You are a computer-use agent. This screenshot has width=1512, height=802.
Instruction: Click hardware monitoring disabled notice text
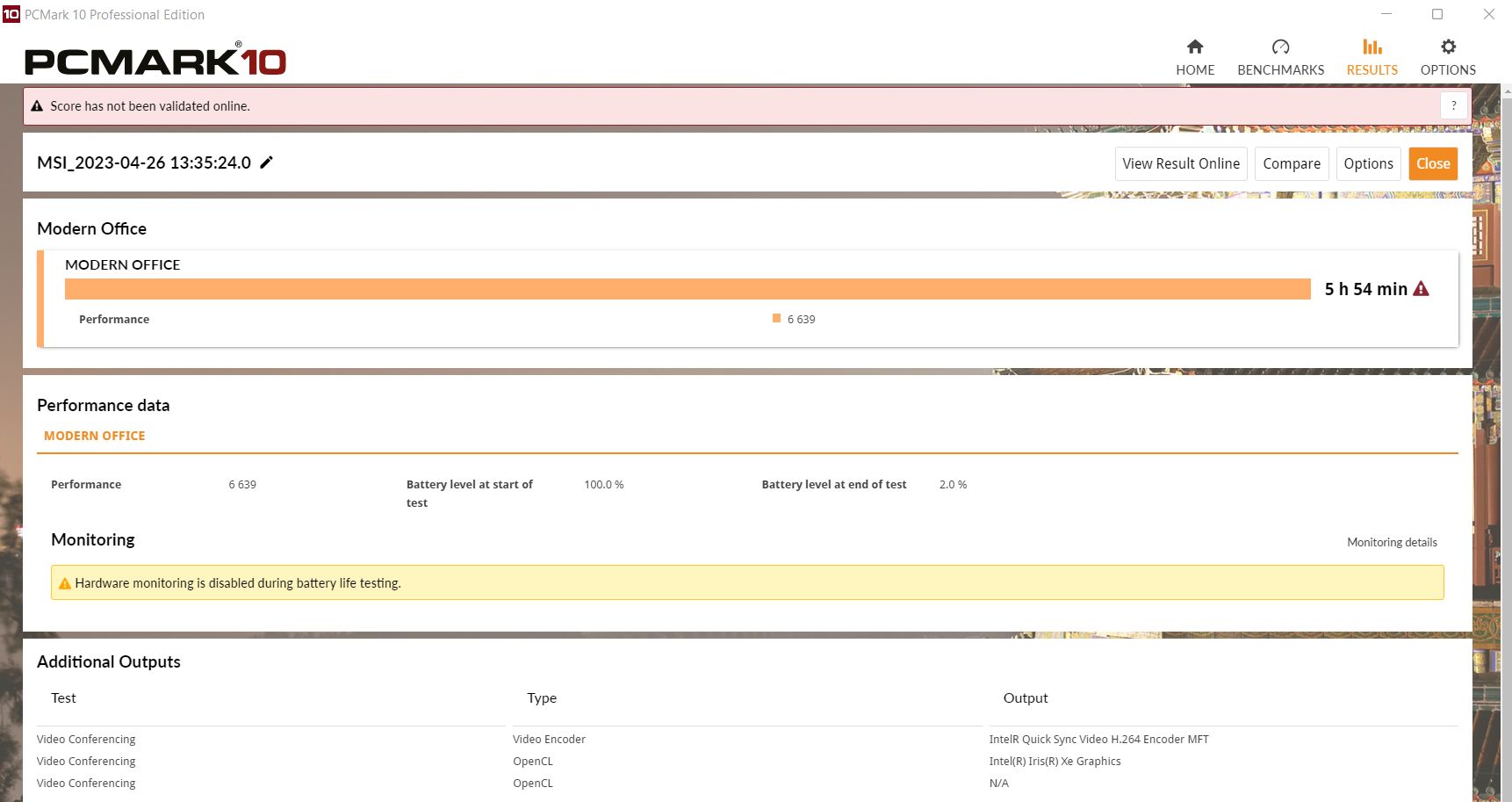(238, 583)
